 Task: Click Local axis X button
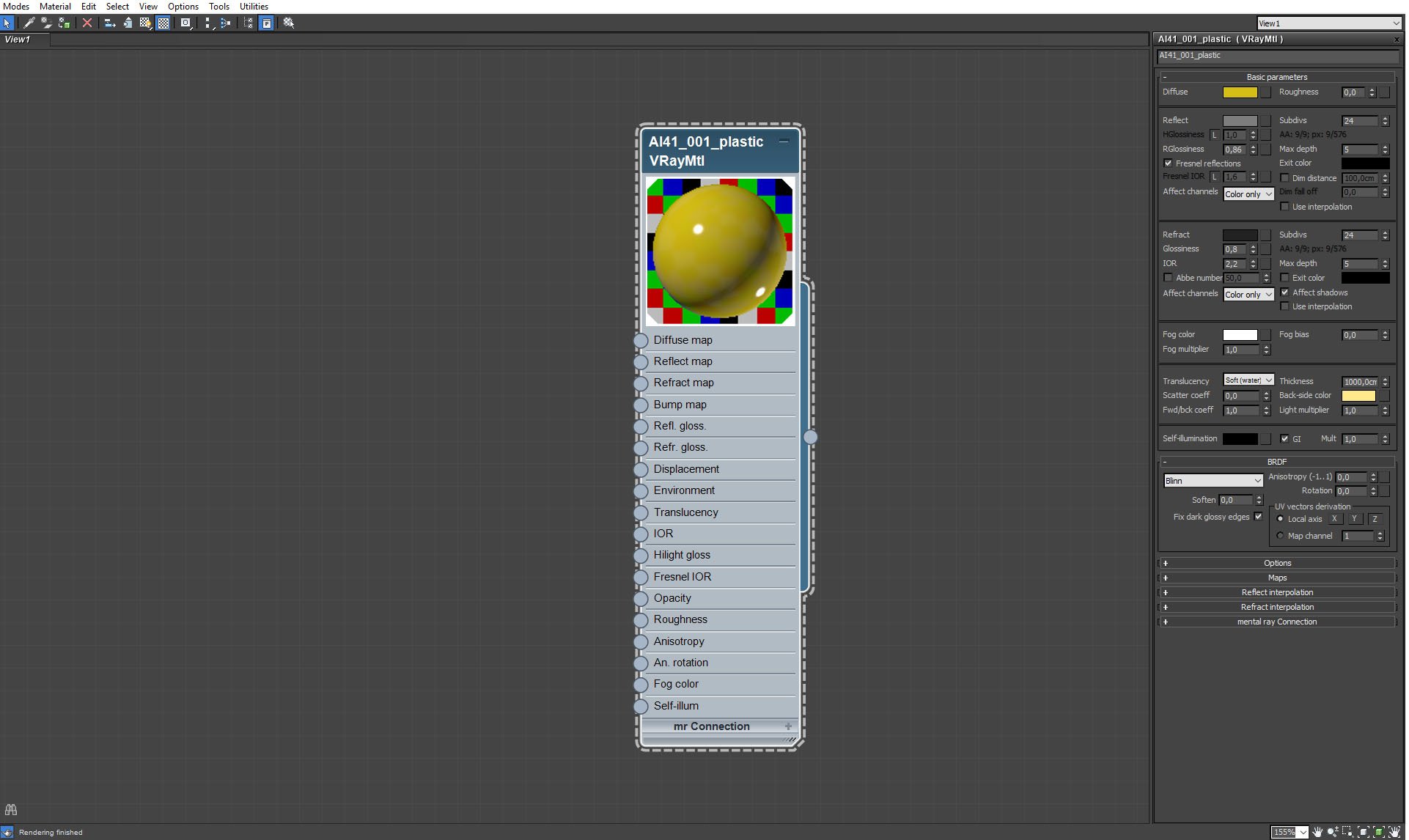point(1334,519)
